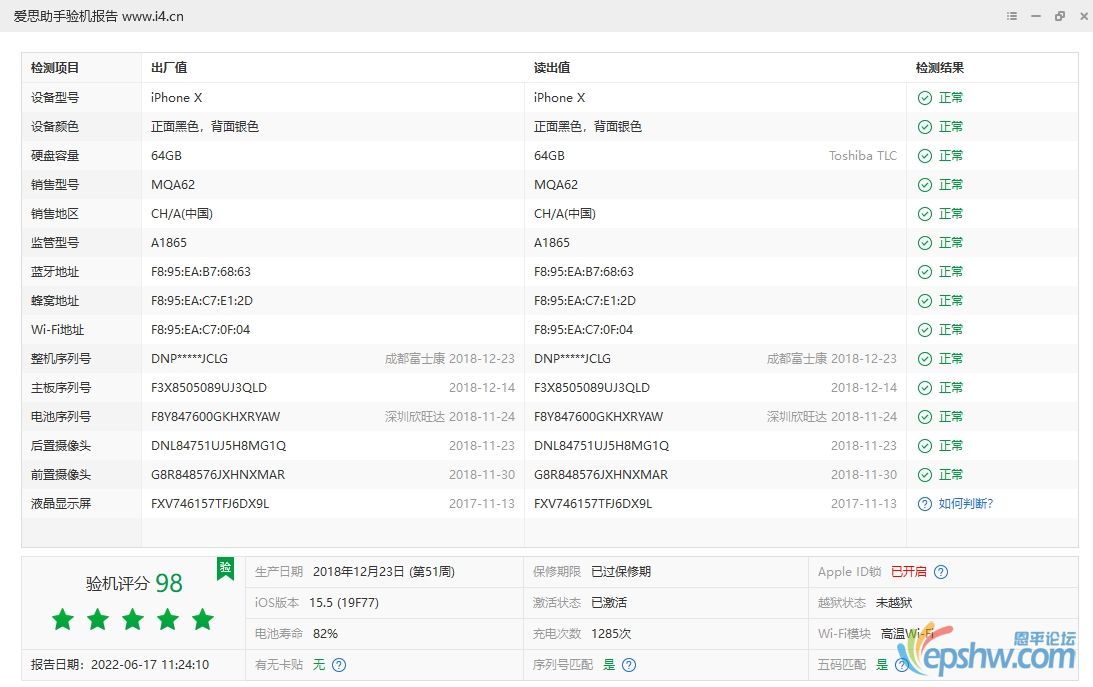Click the Toshiba TLC storage note

(863, 155)
